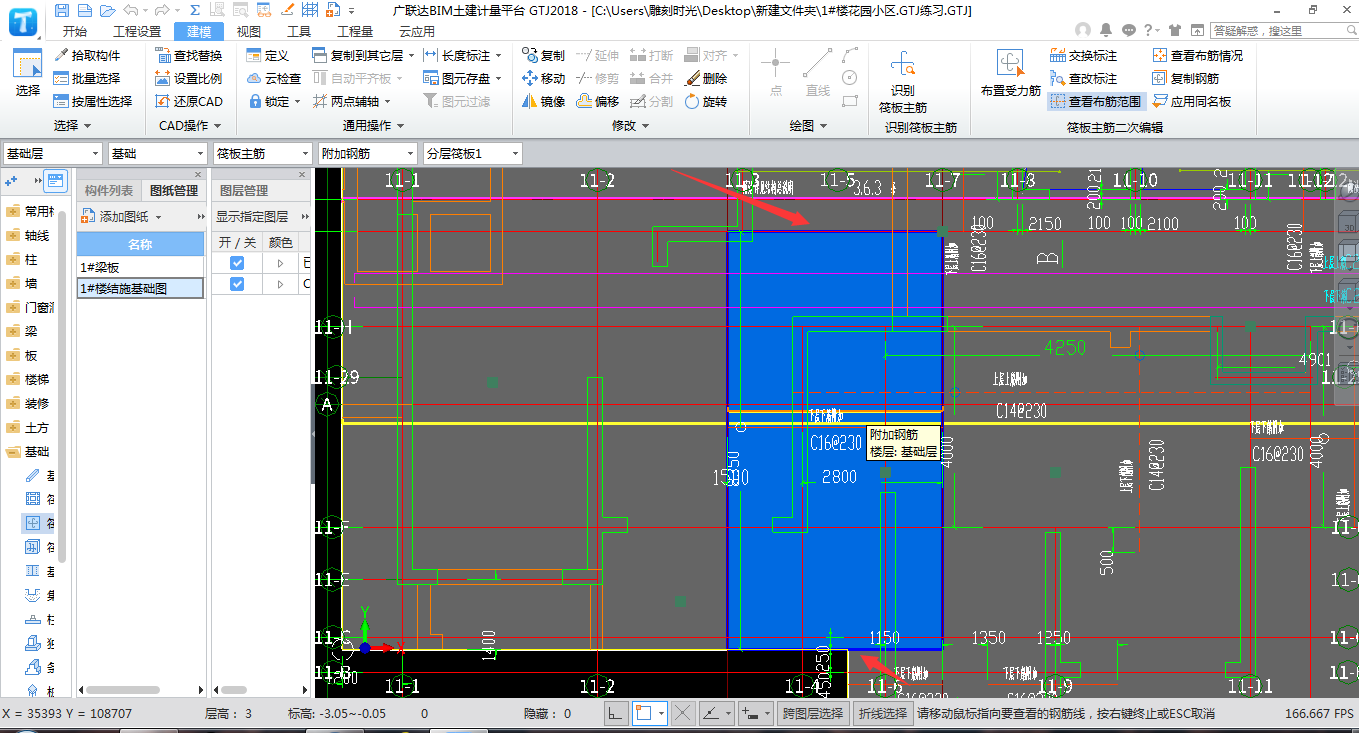Click 布置受力筋 tool
1359x733 pixels.
point(1010,74)
